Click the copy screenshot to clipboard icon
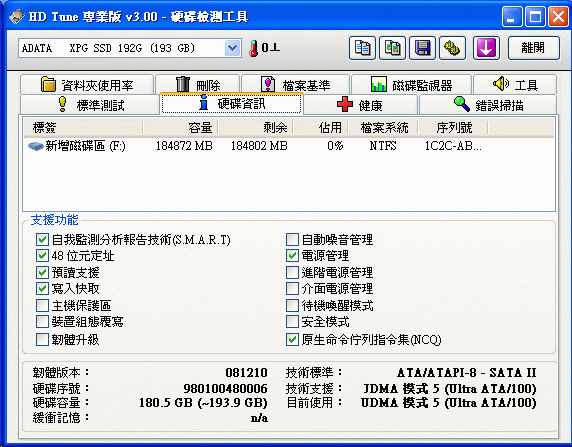Image resolution: width=572 pixels, height=447 pixels. click(393, 48)
